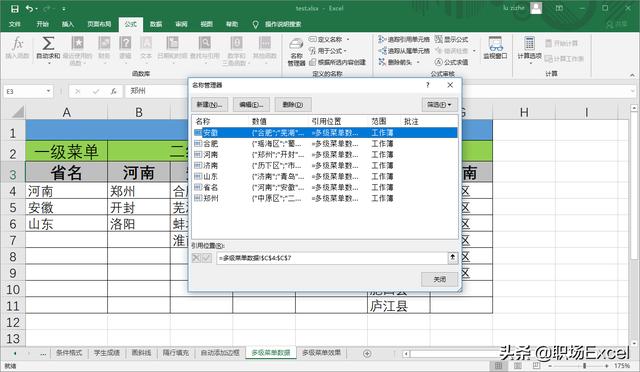Click Calculate Now (开始计算)
This screenshot has height=372, width=640.
[562, 43]
